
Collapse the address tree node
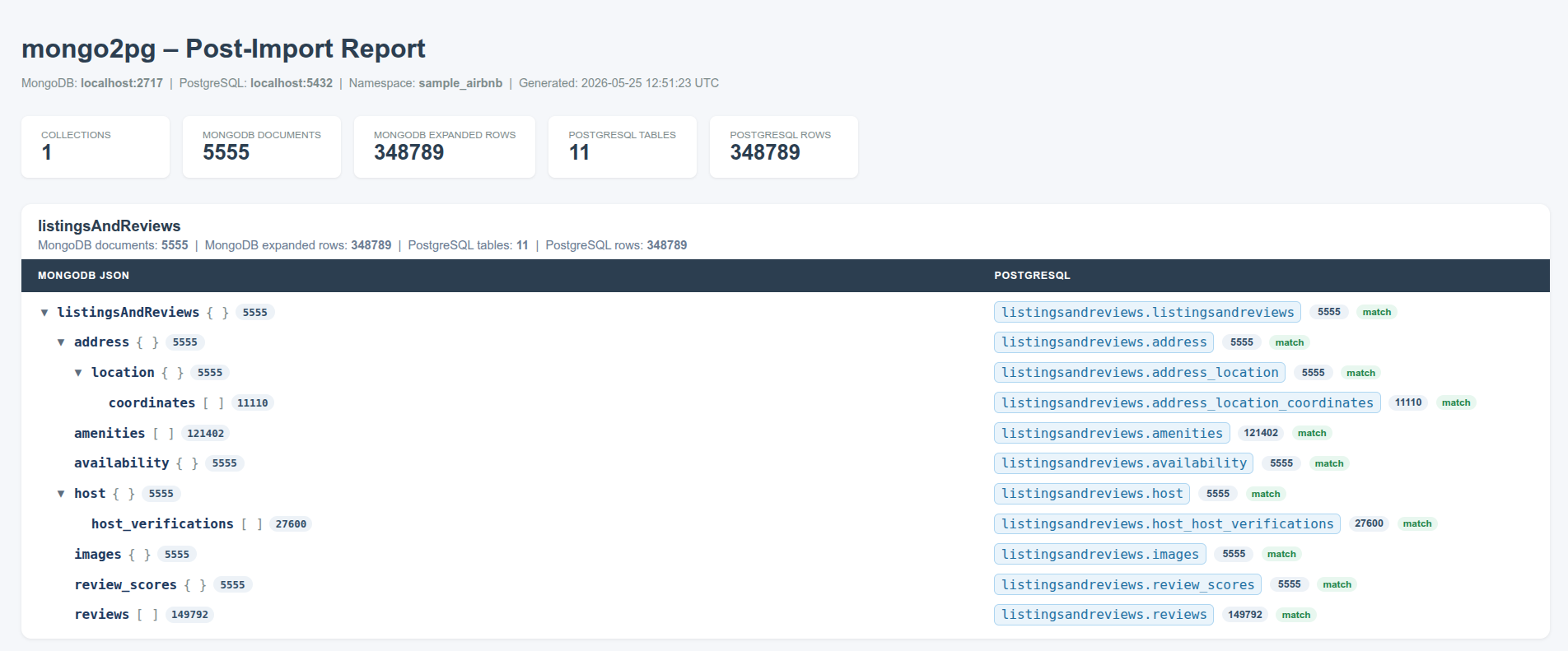coord(61,342)
